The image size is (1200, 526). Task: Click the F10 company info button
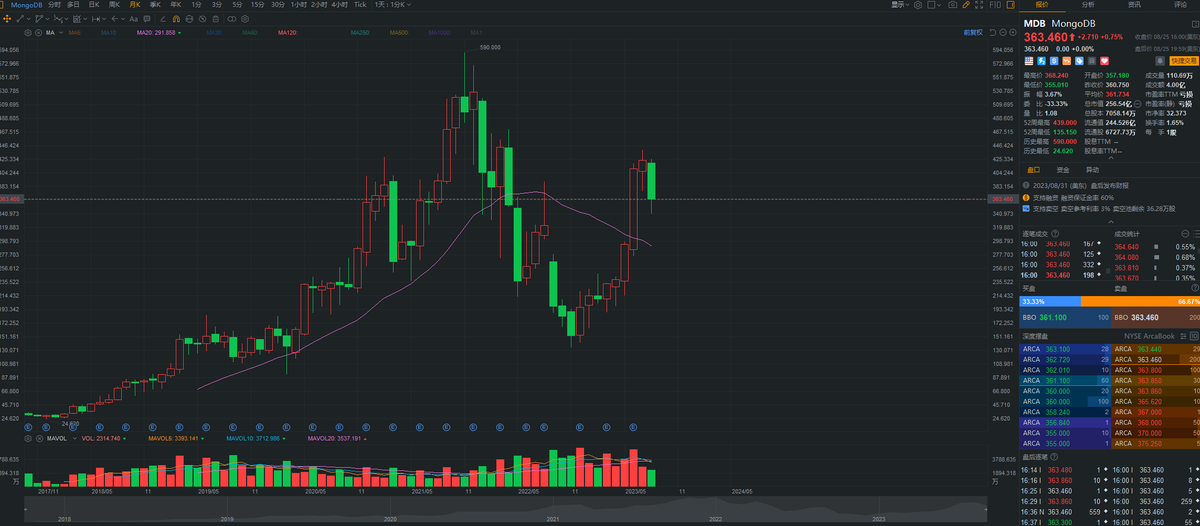pos(995,5)
